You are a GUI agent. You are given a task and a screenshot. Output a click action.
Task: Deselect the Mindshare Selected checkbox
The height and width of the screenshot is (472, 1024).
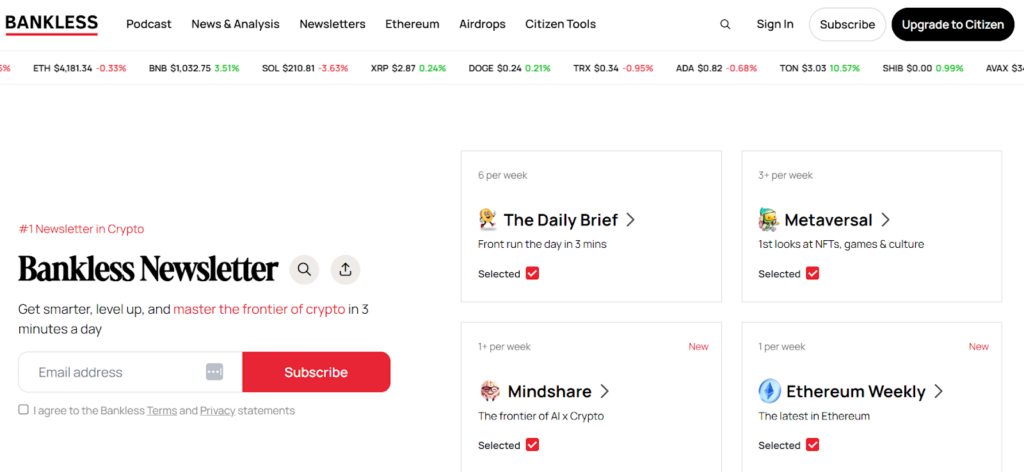(532, 445)
